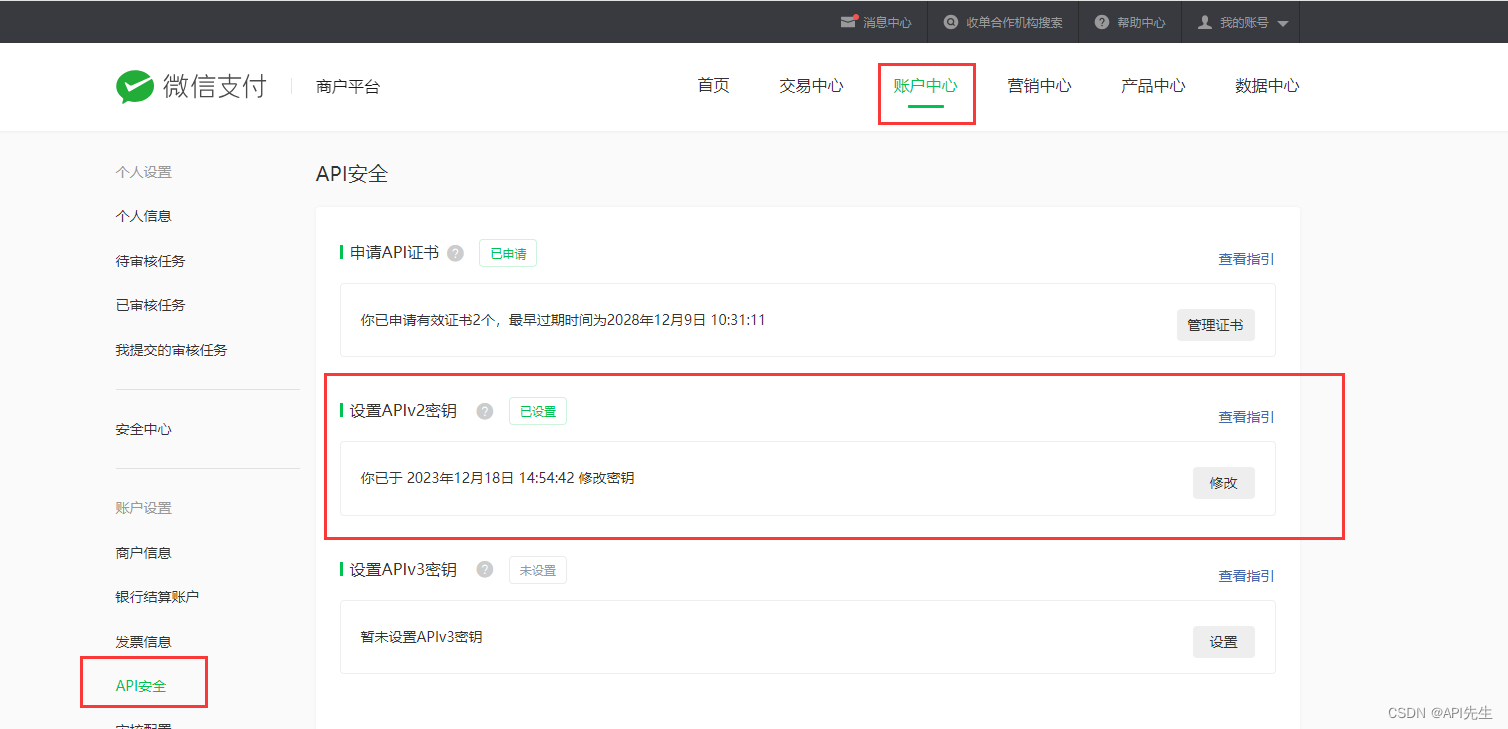Open 安全中心 in the left sidebar
Viewport: 1508px width, 729px height.
click(x=143, y=429)
